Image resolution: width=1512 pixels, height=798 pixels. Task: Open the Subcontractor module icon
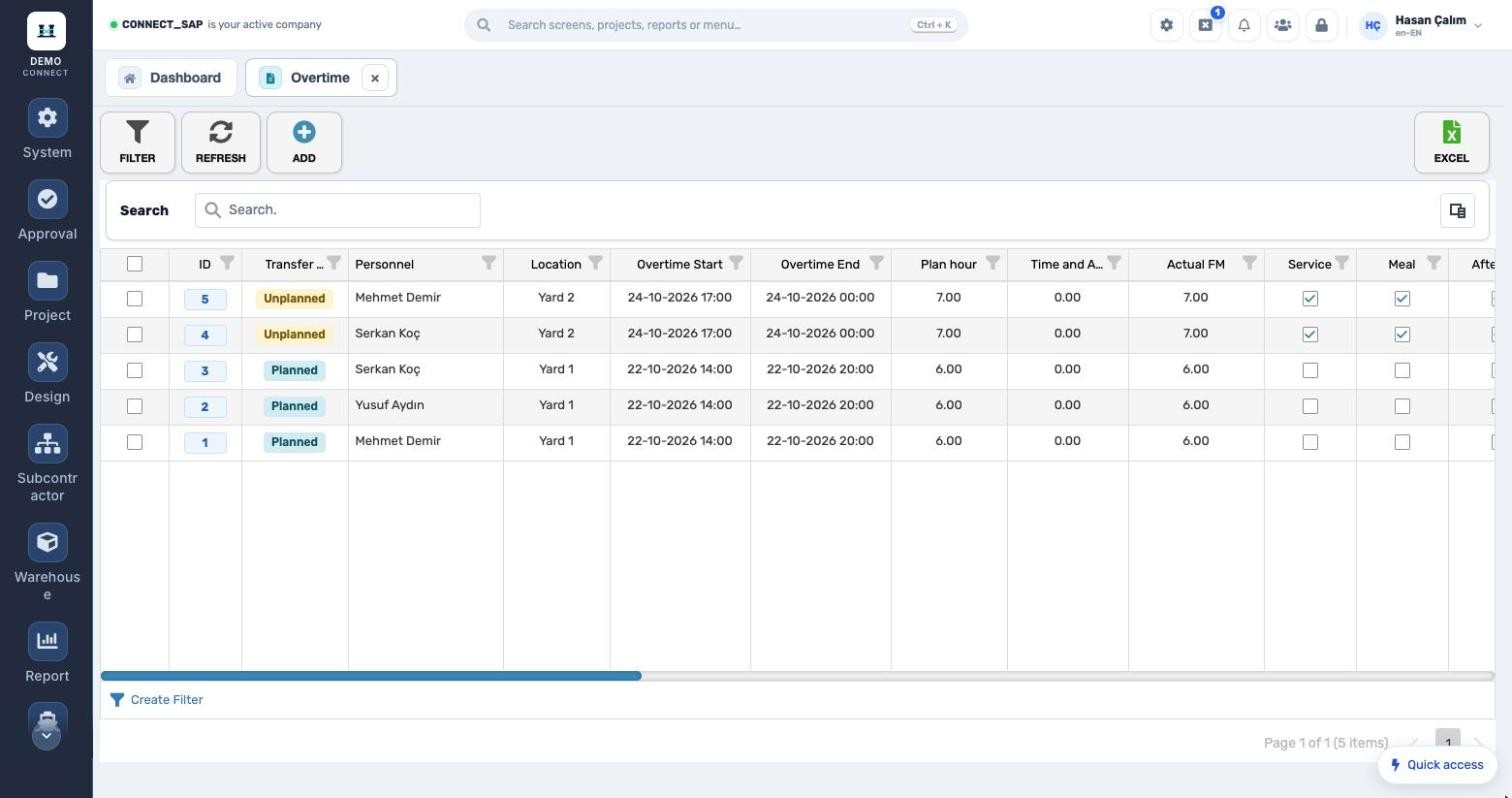(x=47, y=444)
